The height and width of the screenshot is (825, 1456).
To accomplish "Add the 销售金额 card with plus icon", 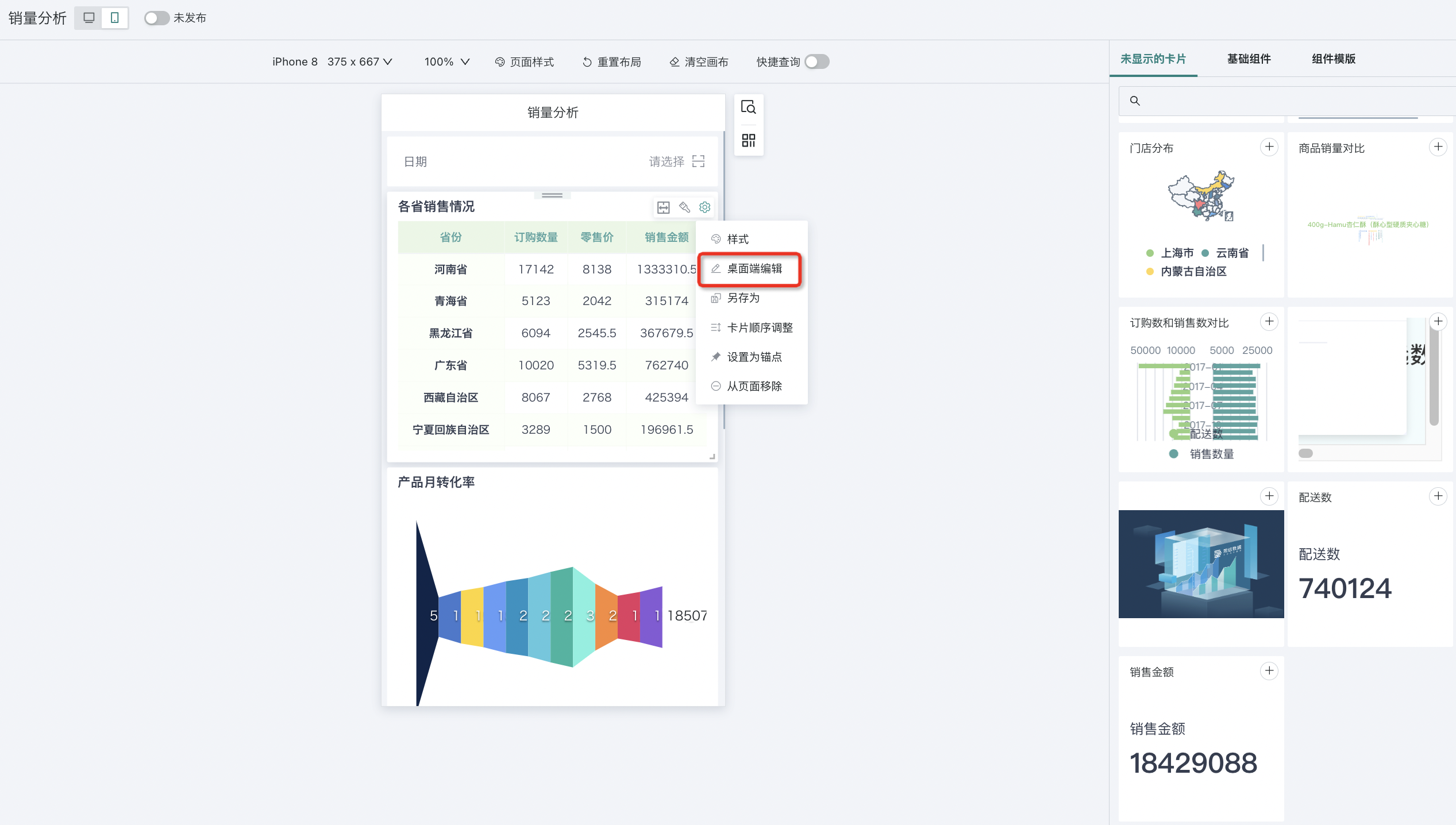I will coord(1269,671).
